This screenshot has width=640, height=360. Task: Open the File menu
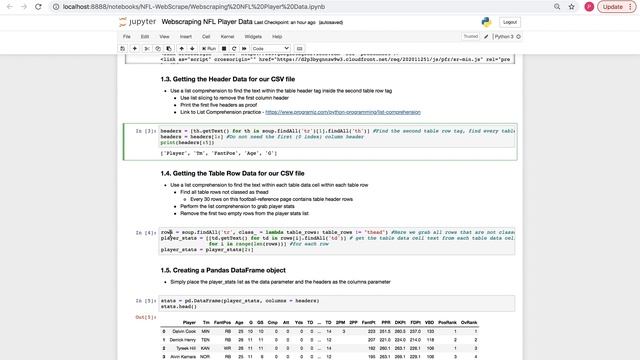[127, 36]
